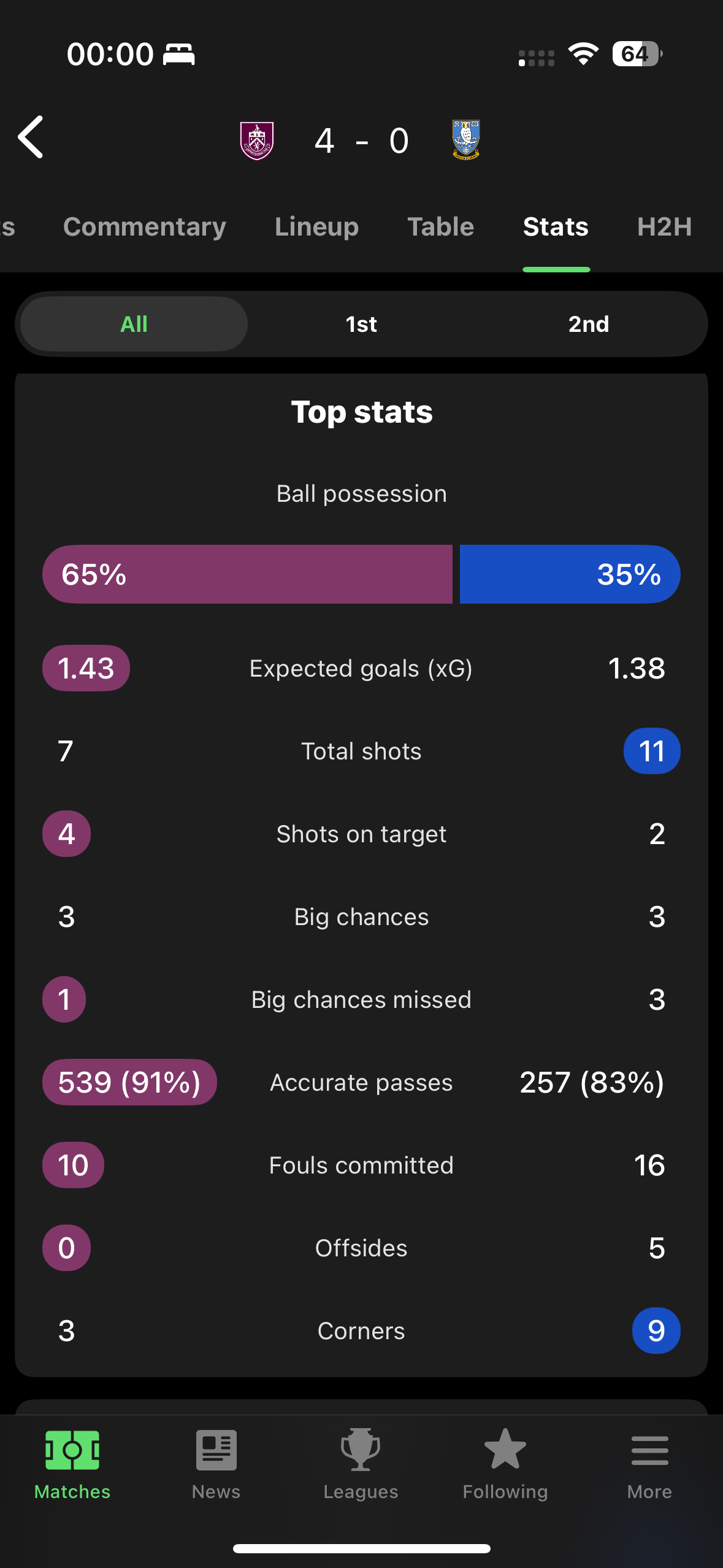Open the Matches tab icon
This screenshot has height=1568, width=723.
(72, 1450)
